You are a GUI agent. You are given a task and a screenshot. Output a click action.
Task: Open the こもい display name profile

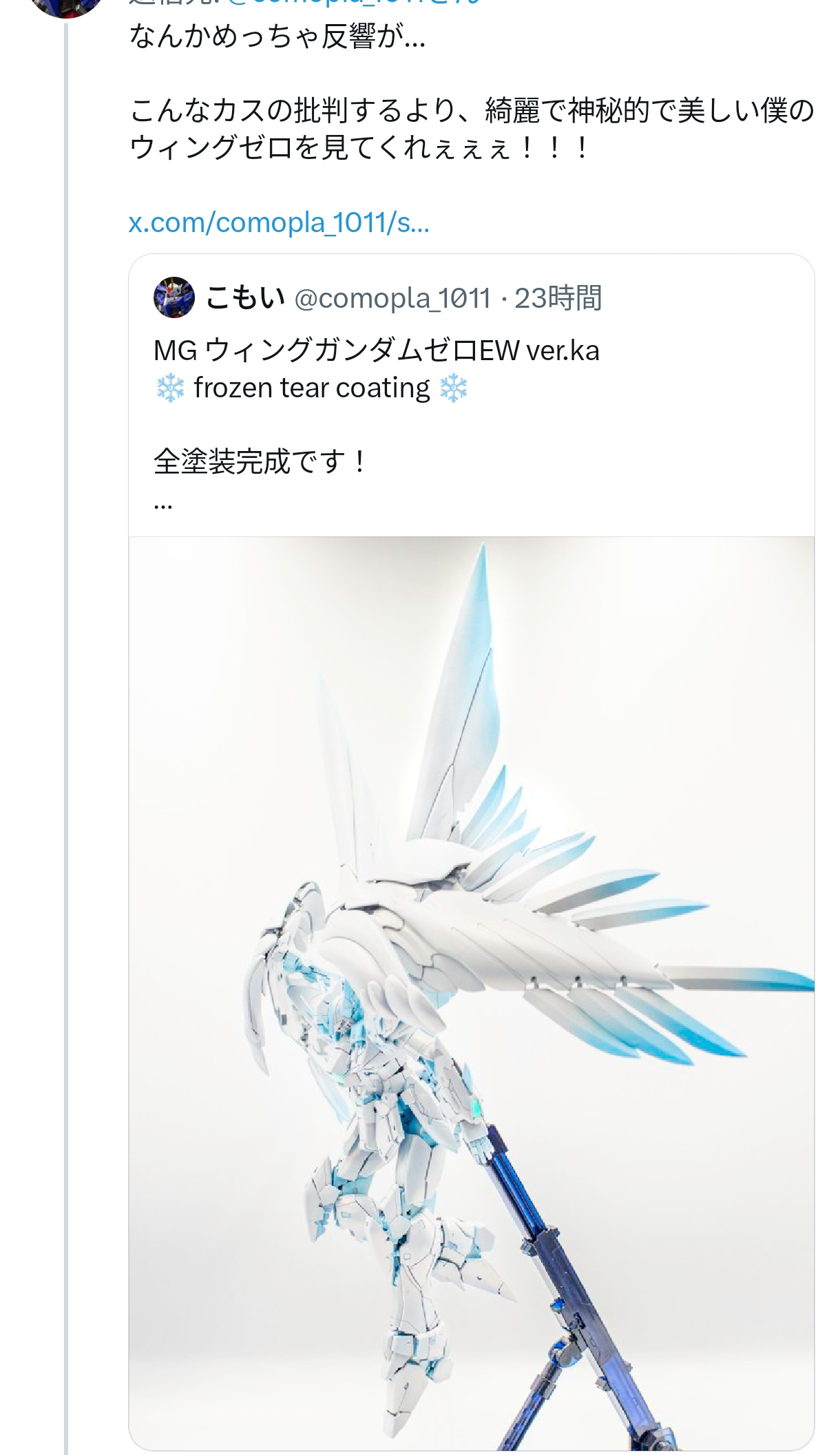[x=245, y=297]
